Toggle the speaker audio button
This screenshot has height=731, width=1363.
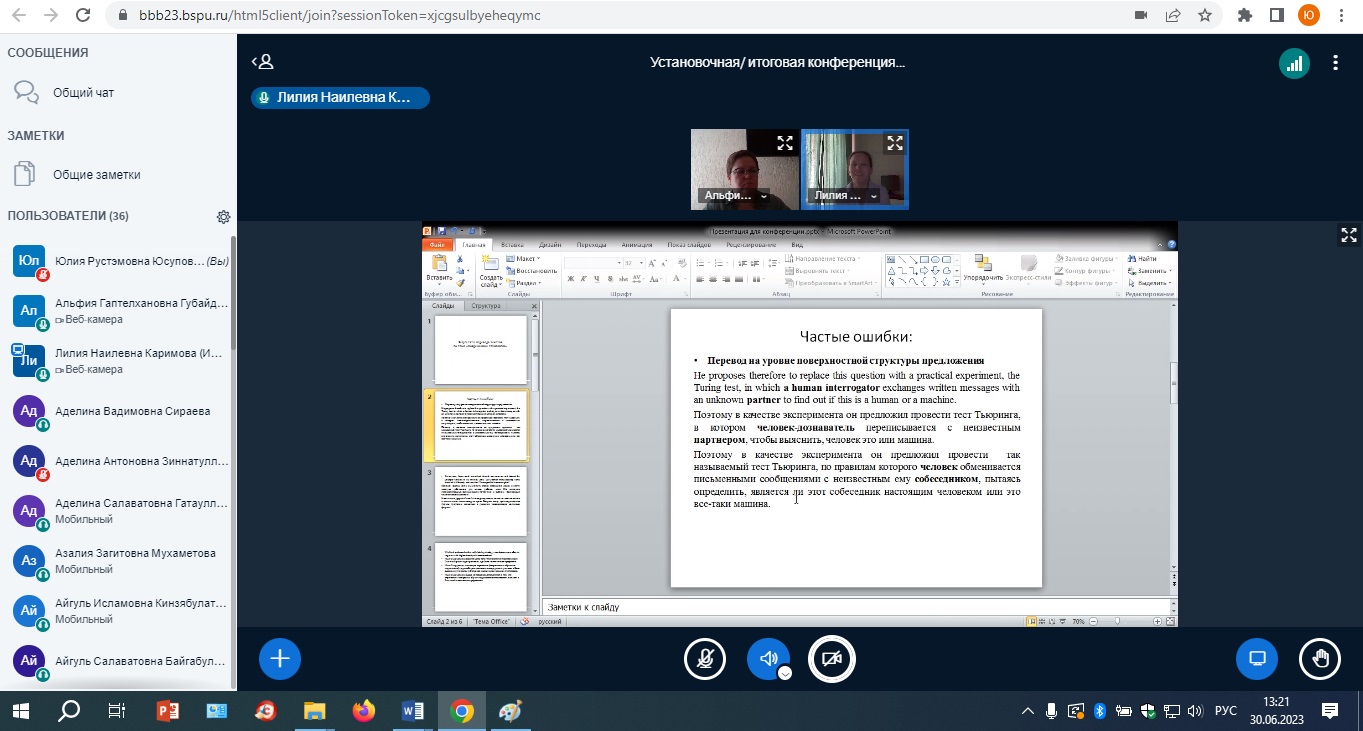767,658
